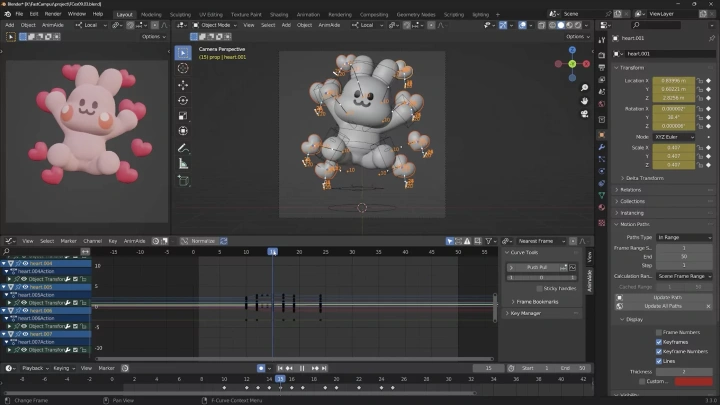Uncheck the Keyframe Numbers checkbox
Image resolution: width=720 pixels, height=405 pixels.
click(x=659, y=351)
